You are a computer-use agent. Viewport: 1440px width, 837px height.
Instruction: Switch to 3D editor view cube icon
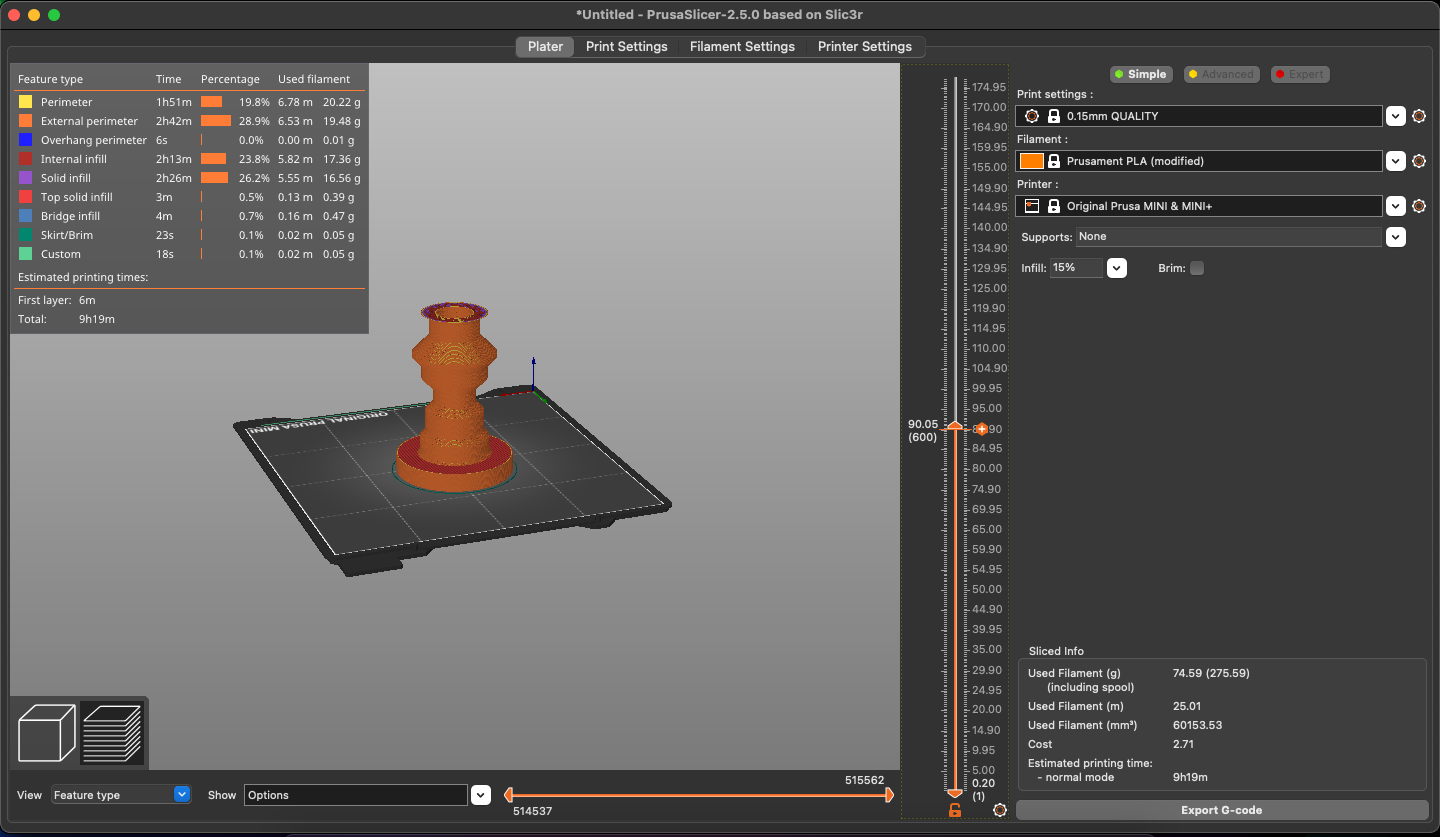(x=47, y=733)
